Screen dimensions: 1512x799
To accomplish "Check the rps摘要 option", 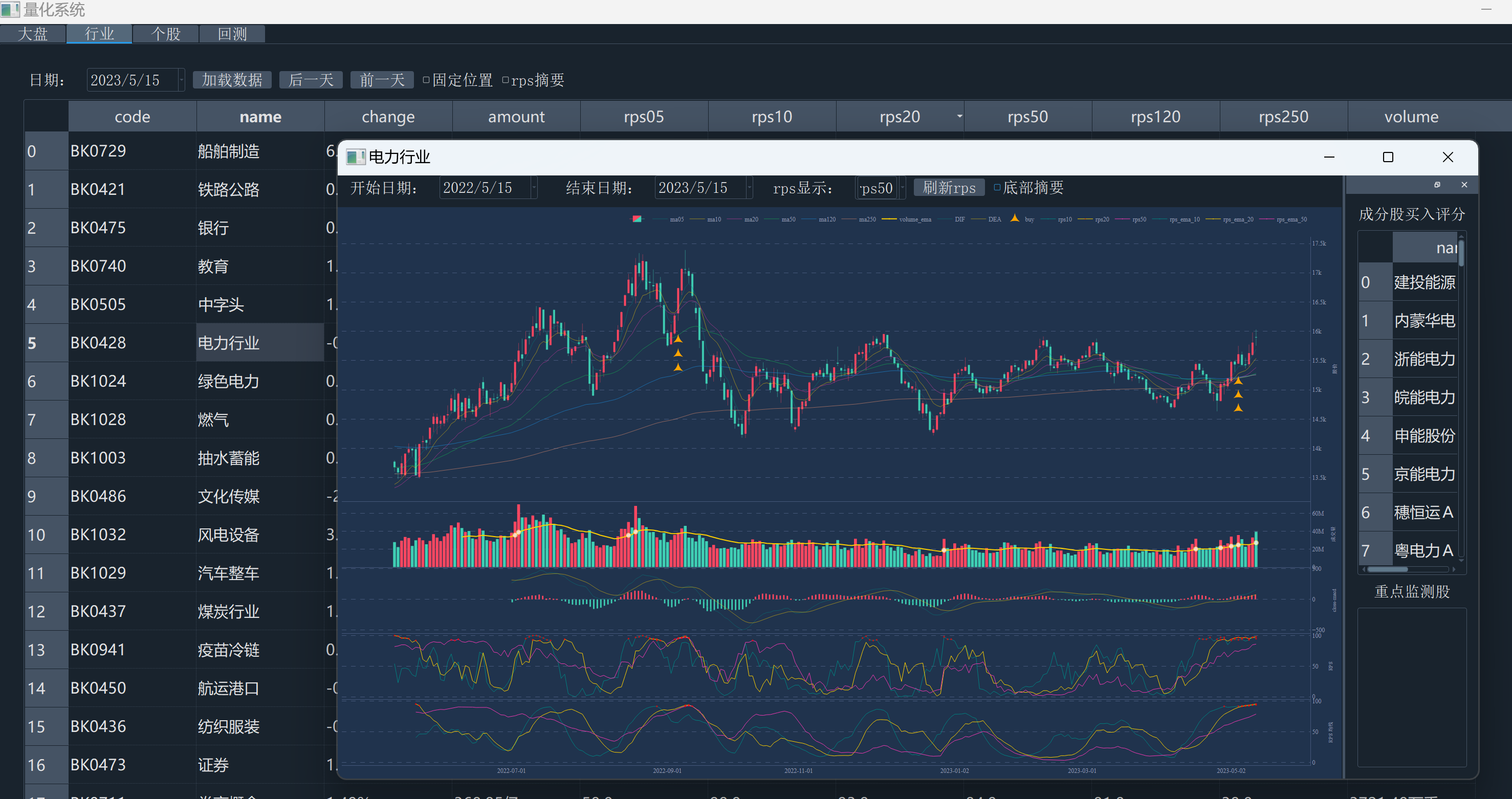I will tap(506, 80).
